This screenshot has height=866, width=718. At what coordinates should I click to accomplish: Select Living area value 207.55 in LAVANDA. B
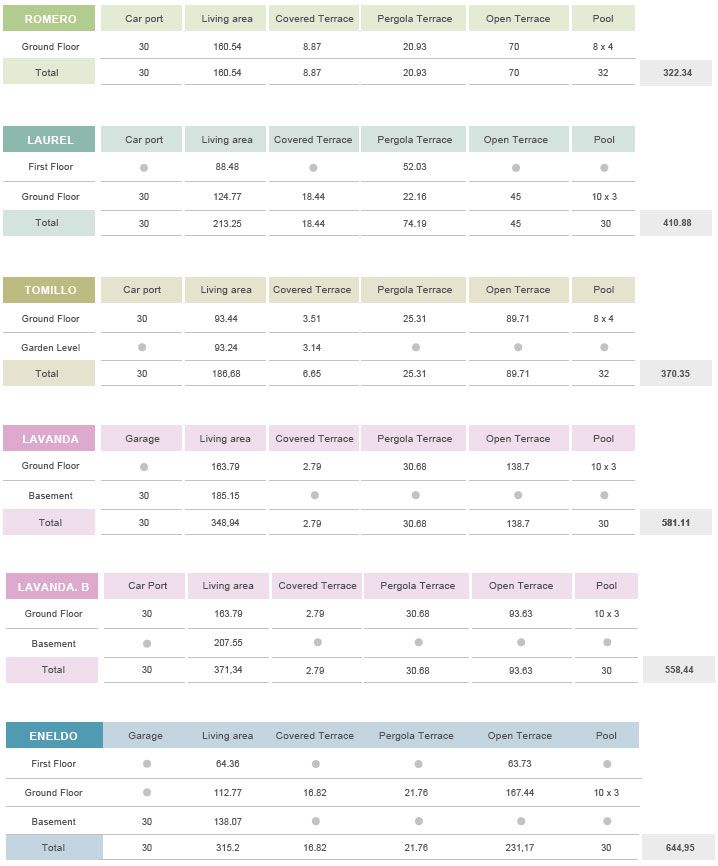(228, 644)
